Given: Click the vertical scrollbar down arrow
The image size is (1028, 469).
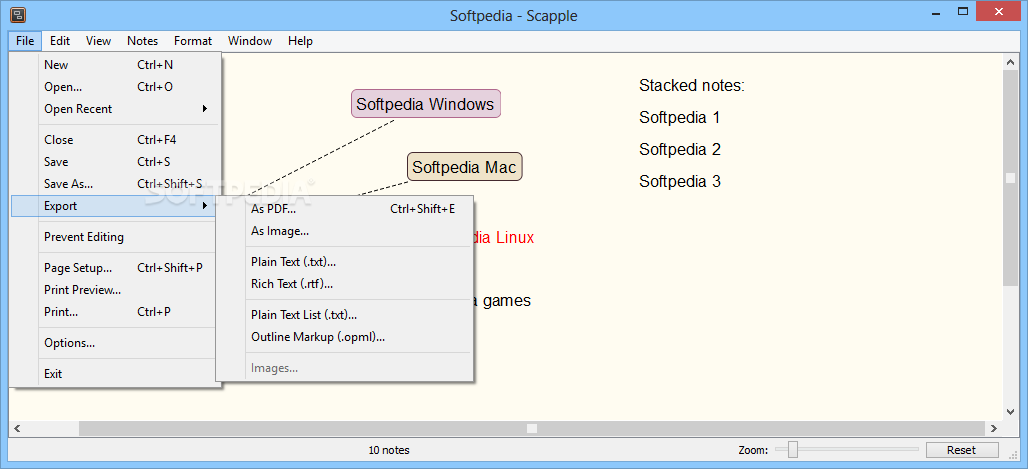Looking at the screenshot, I should tap(1010, 412).
